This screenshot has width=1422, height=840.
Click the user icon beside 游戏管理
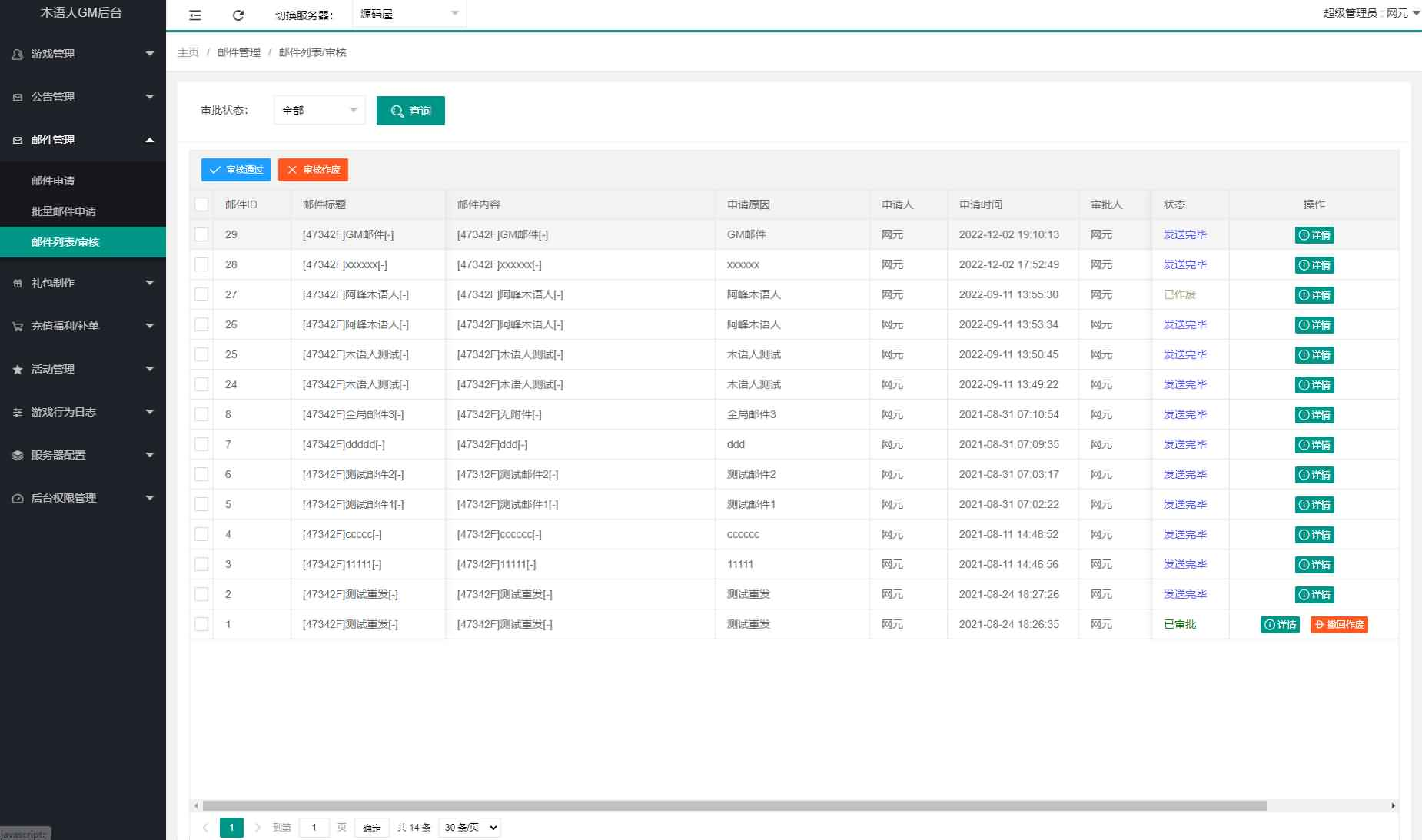[x=18, y=54]
